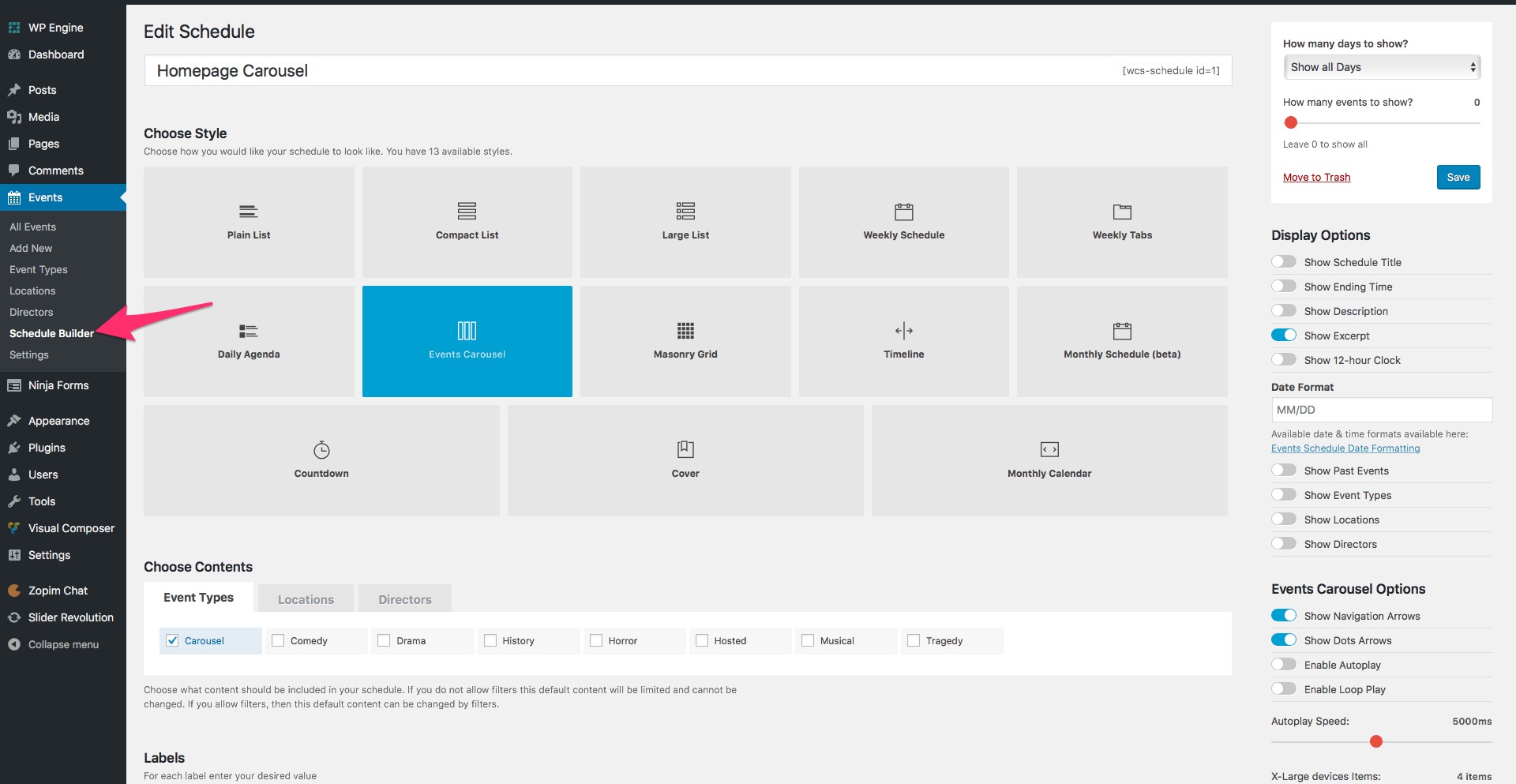Click the Zopim Chat icon

tap(14, 591)
